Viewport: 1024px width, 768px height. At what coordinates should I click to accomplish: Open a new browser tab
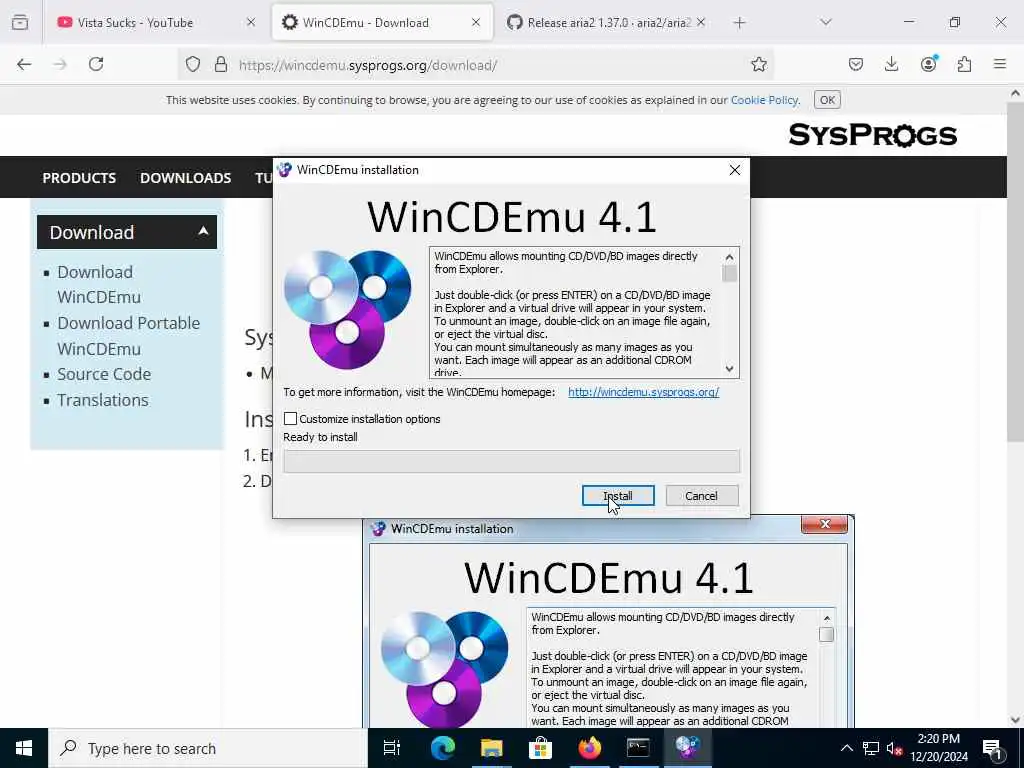click(x=739, y=23)
